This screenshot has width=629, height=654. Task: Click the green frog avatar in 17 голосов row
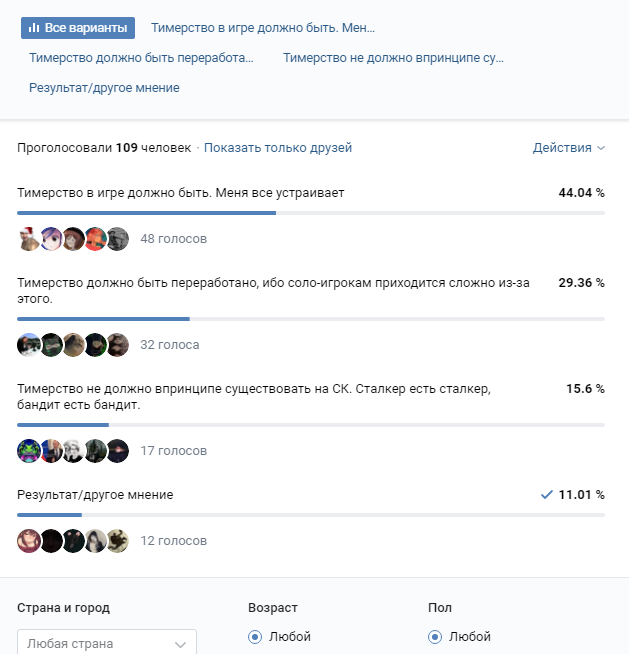29,451
